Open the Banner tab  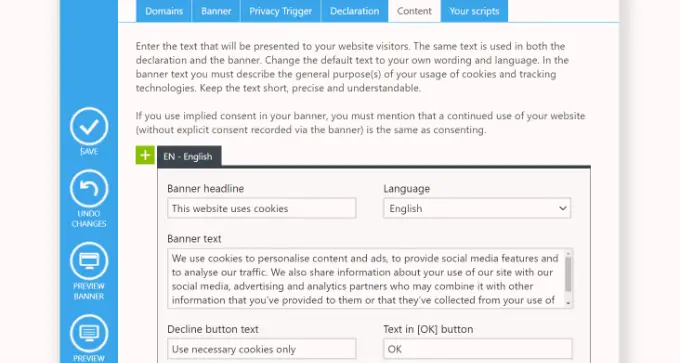(216, 11)
